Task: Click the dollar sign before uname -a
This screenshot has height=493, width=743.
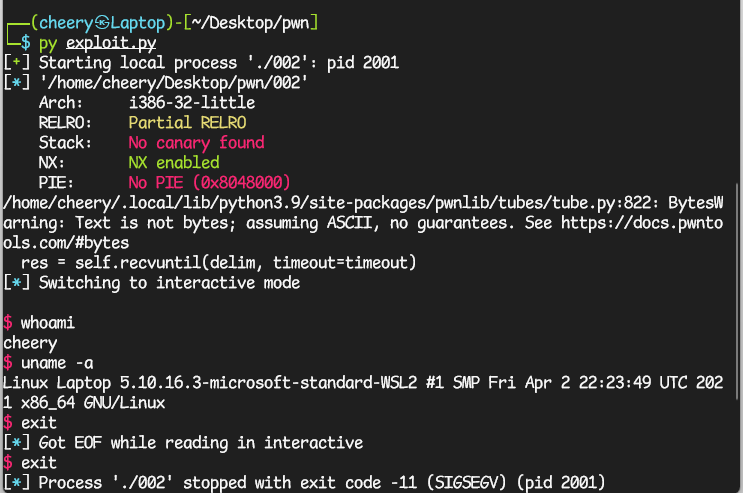Action: tap(8, 363)
